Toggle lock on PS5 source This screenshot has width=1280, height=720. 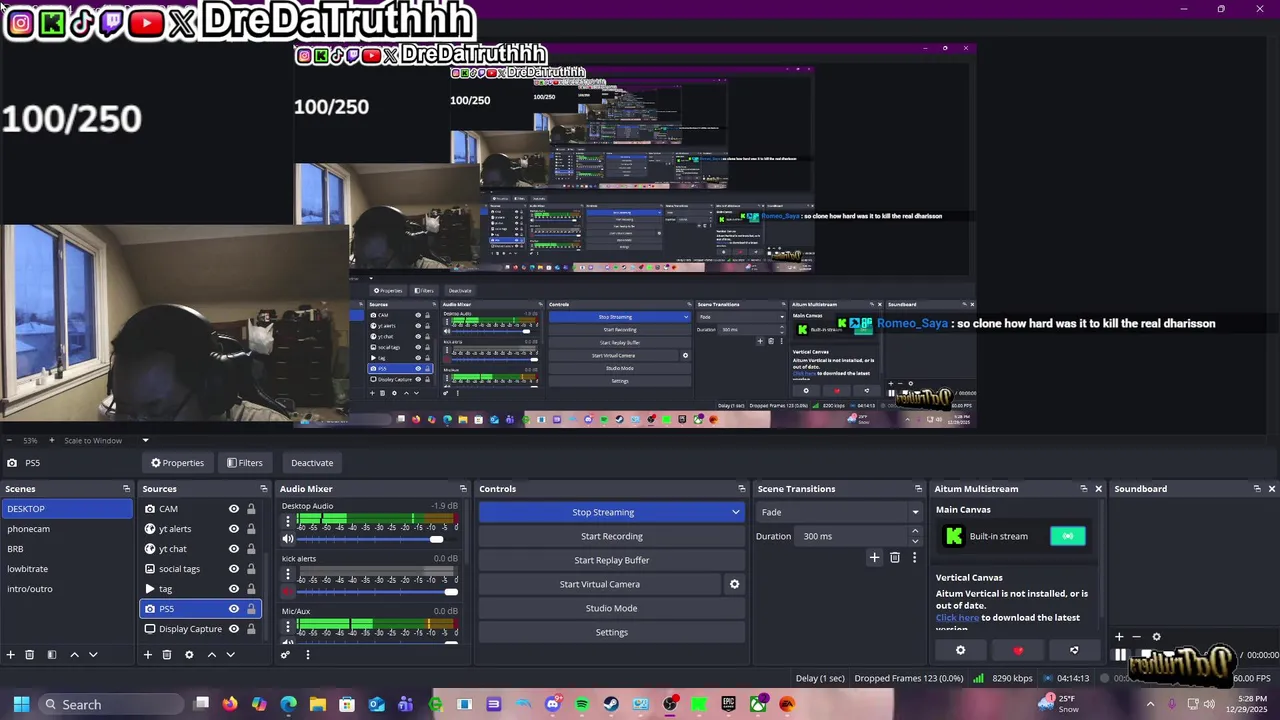(251, 609)
